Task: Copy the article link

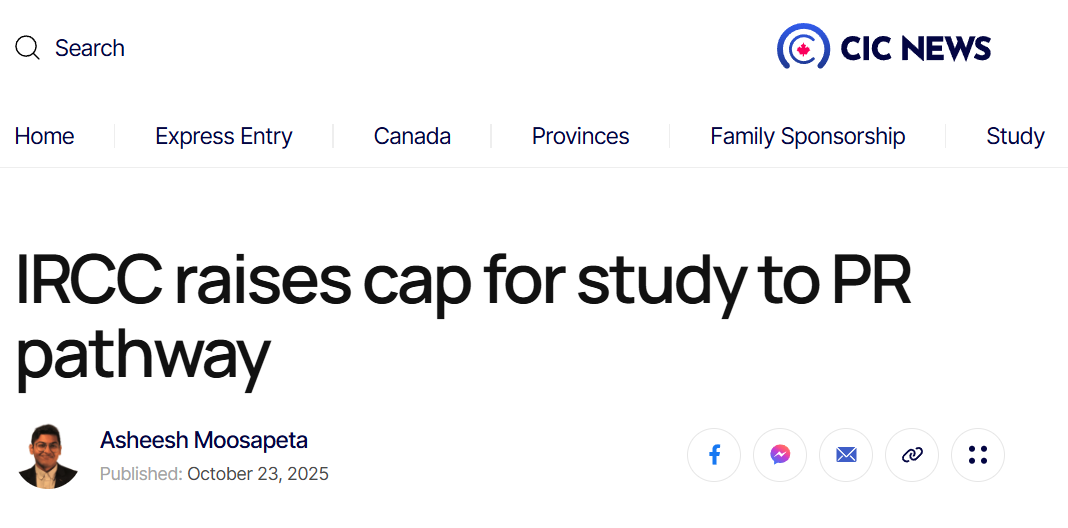Action: [912, 455]
